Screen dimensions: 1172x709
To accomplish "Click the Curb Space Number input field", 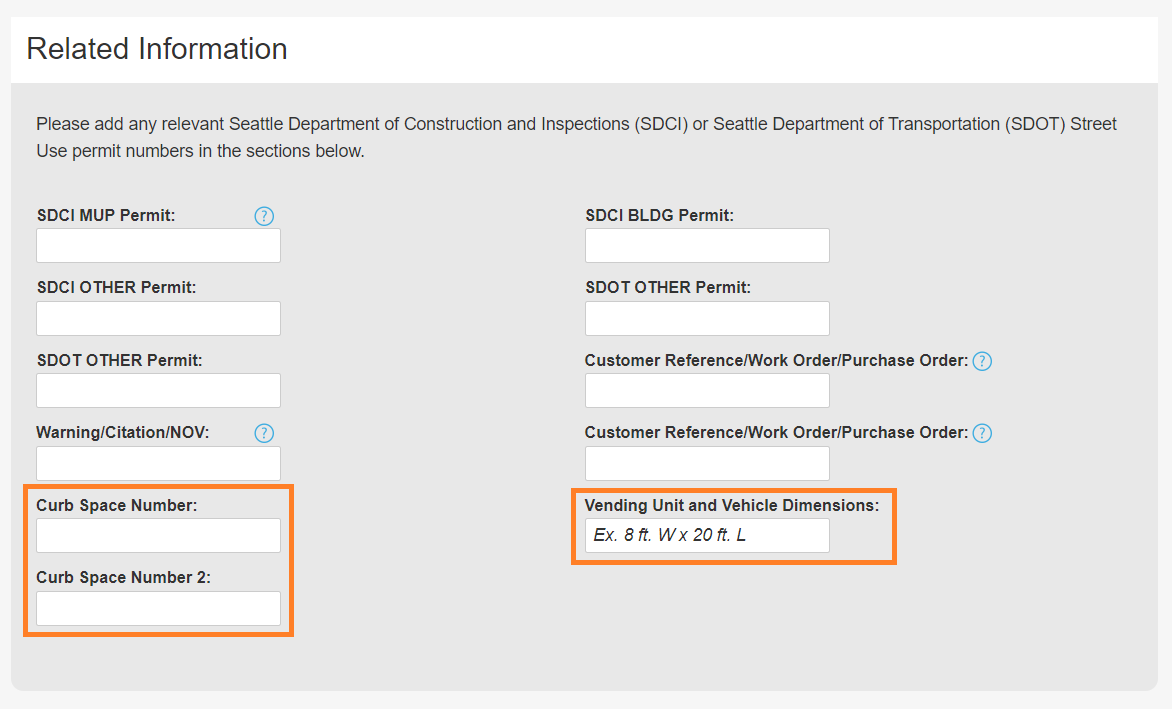I will pos(158,535).
